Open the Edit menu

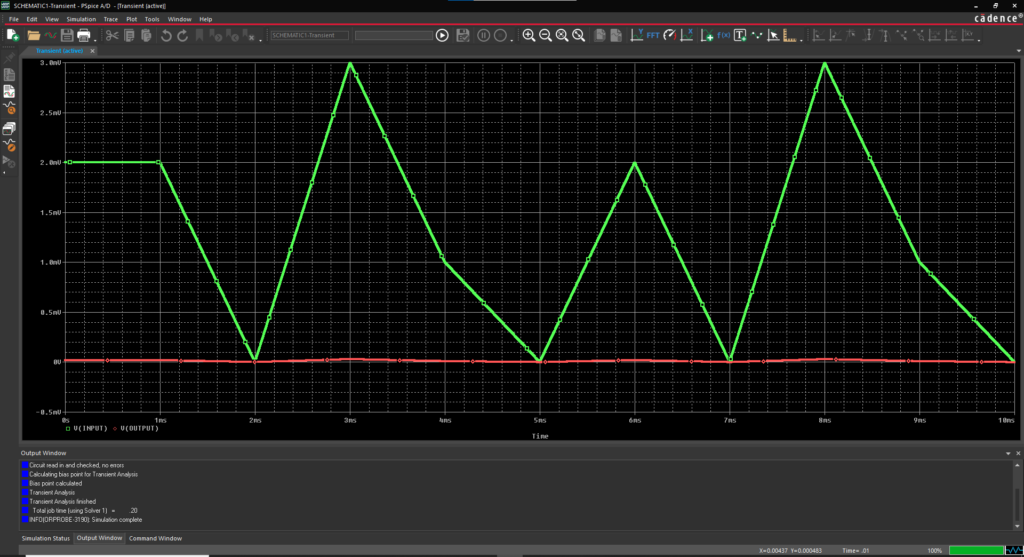pyautogui.click(x=32, y=19)
